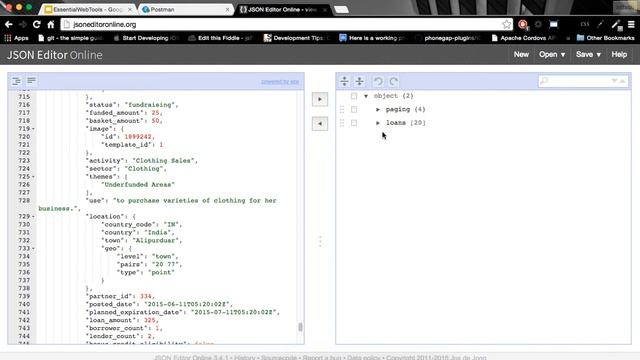Click browser forward arrow

(x=23, y=24)
